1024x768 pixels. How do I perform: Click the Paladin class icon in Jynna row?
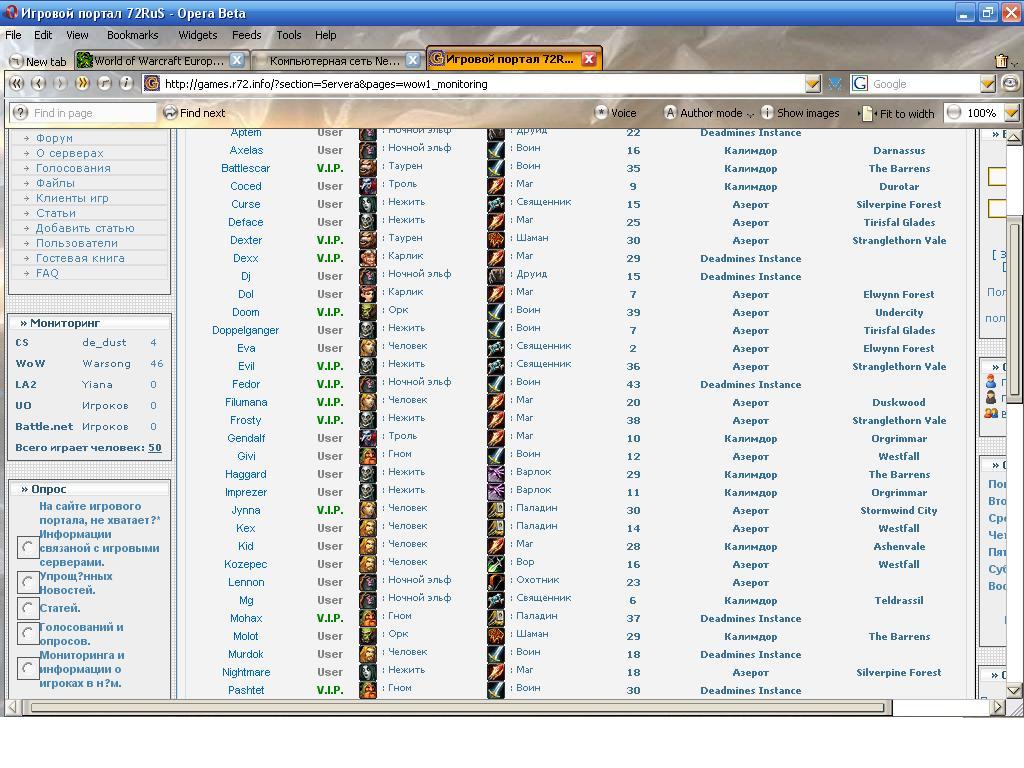(496, 509)
